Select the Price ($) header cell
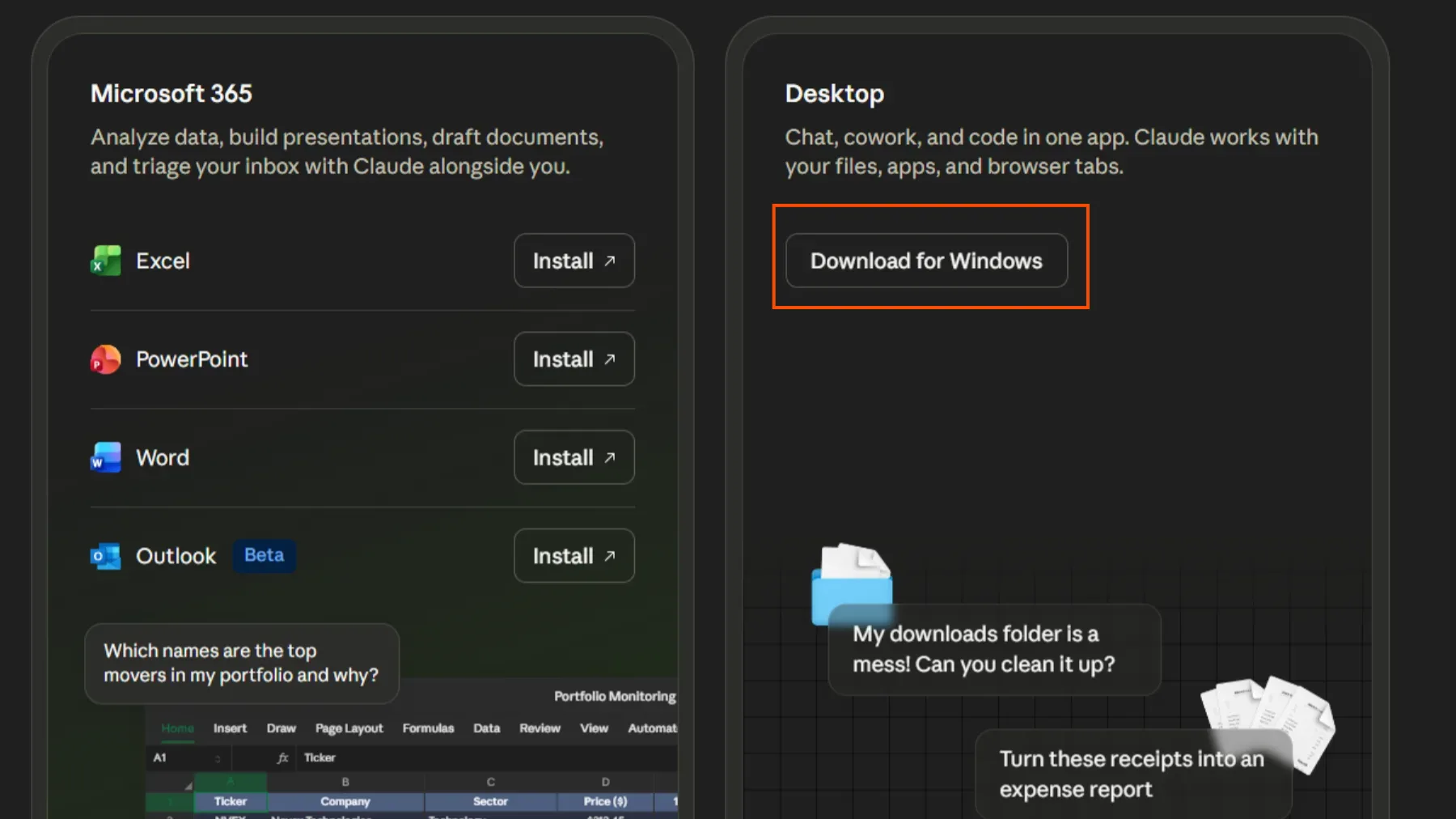 606,801
